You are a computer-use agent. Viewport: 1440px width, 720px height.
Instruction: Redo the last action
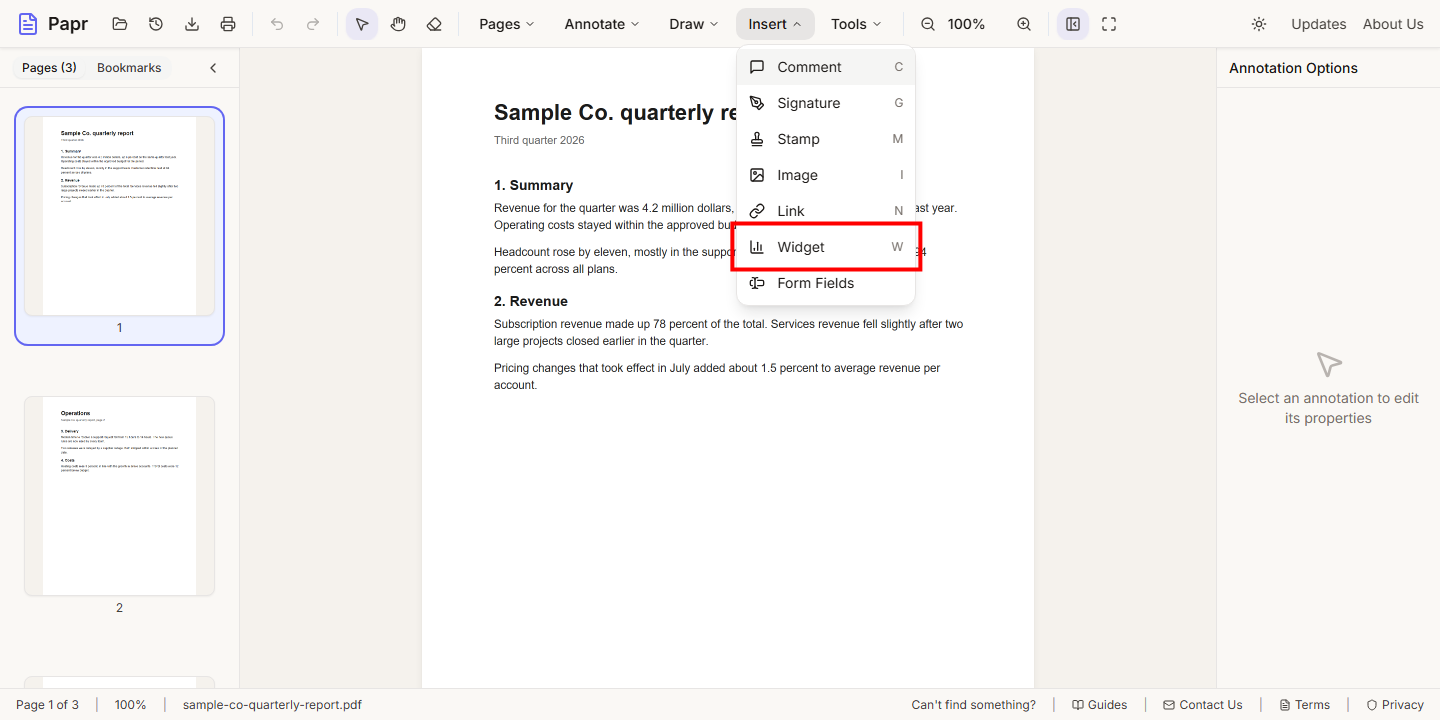(313, 24)
